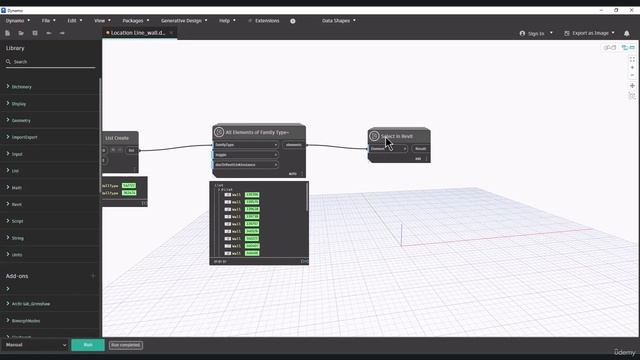Image resolution: width=640 pixels, height=360 pixels.
Task: Click the search magnifier icon in Library
Action: pos(8,62)
